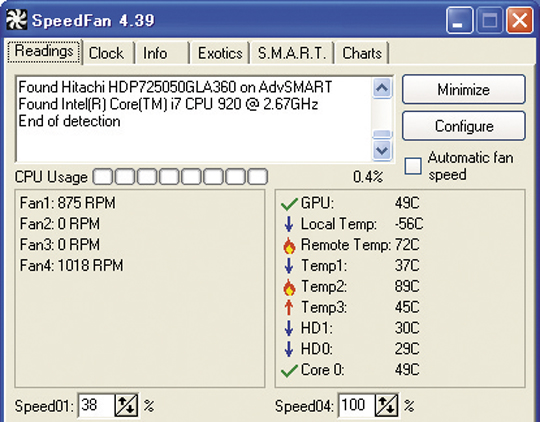Click the Temp2 89C value
Viewport: 540px width, 422px height.
(x=407, y=287)
